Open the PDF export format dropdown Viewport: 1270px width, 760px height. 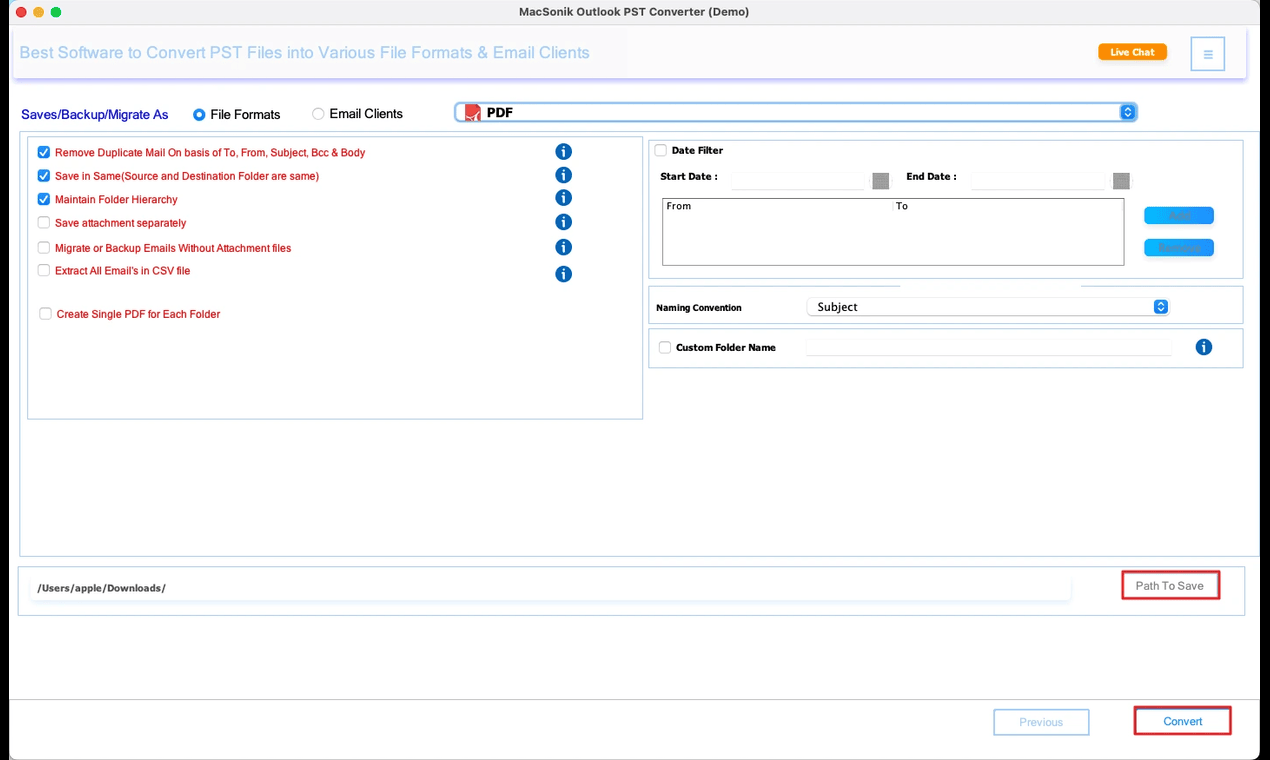tap(1127, 112)
